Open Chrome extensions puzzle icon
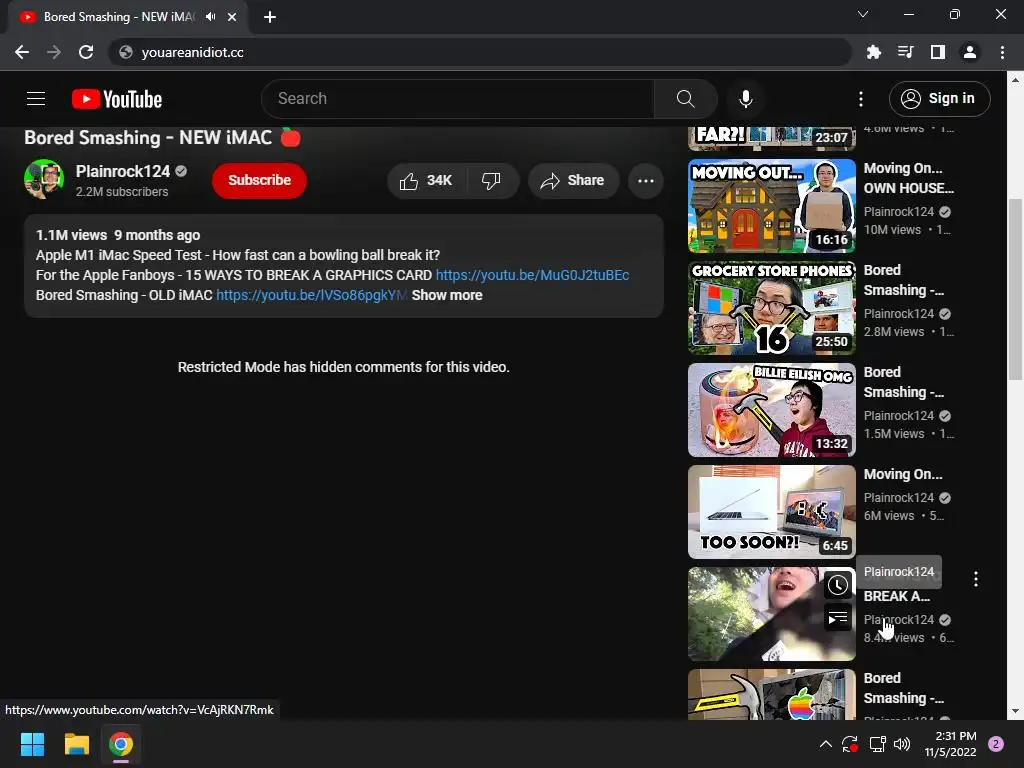Screen dimensions: 1024x768 click(874, 52)
